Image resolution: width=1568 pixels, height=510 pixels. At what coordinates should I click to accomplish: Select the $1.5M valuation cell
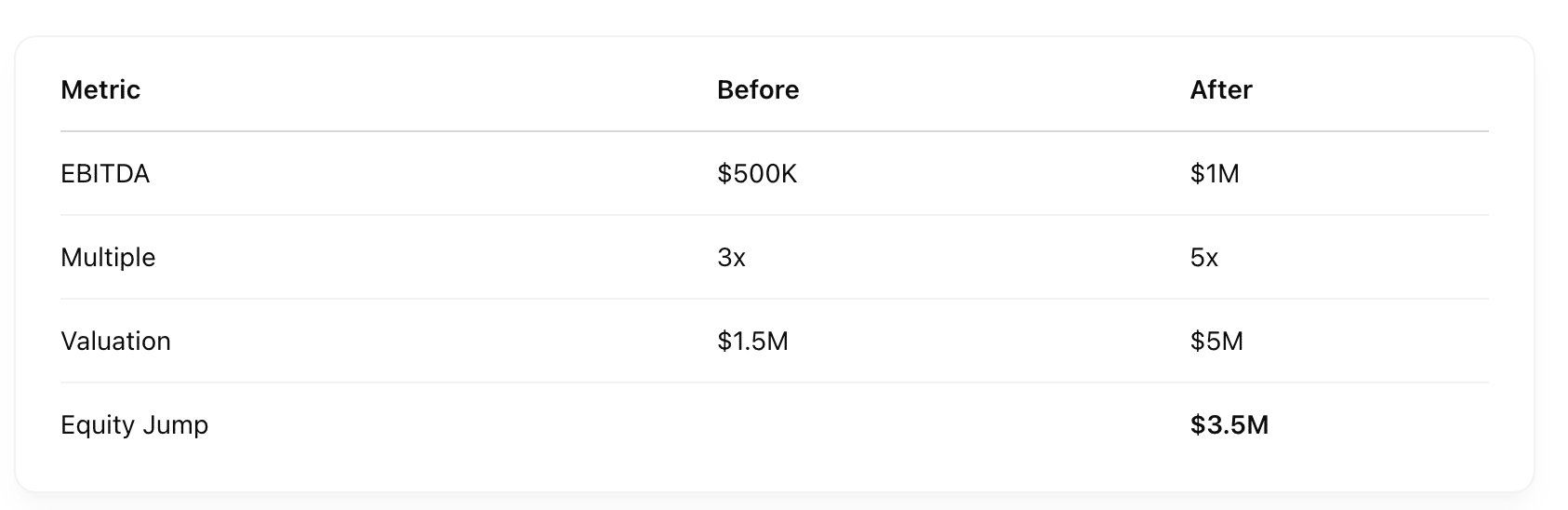pos(752,342)
